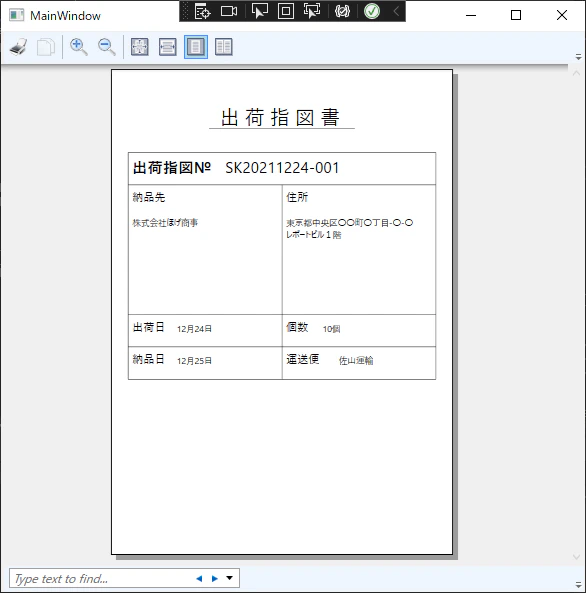Image resolution: width=586 pixels, height=593 pixels.
Task: Open the find toolbar overflow arrow at bottom right
Action: click(x=578, y=584)
